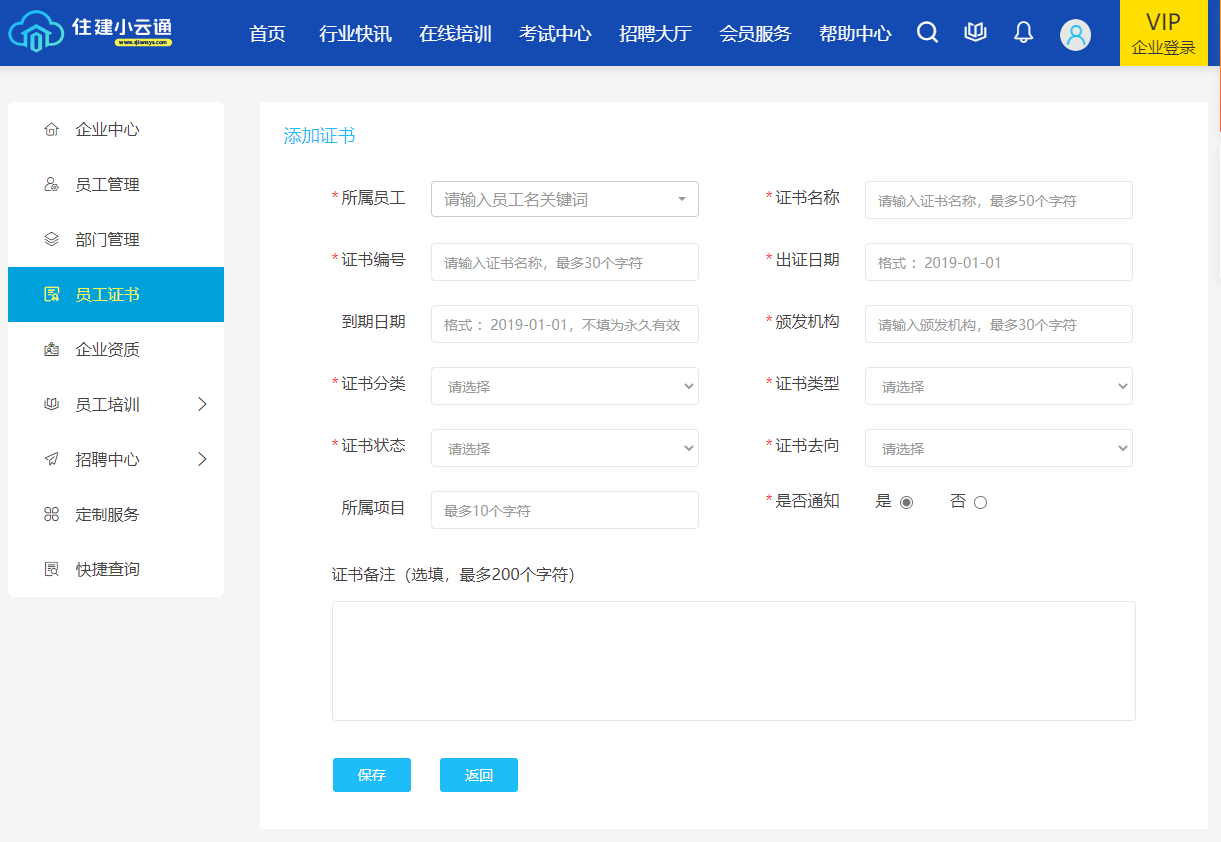This screenshot has height=842, width=1221.
Task: Click the user avatar icon
Action: (x=1075, y=35)
